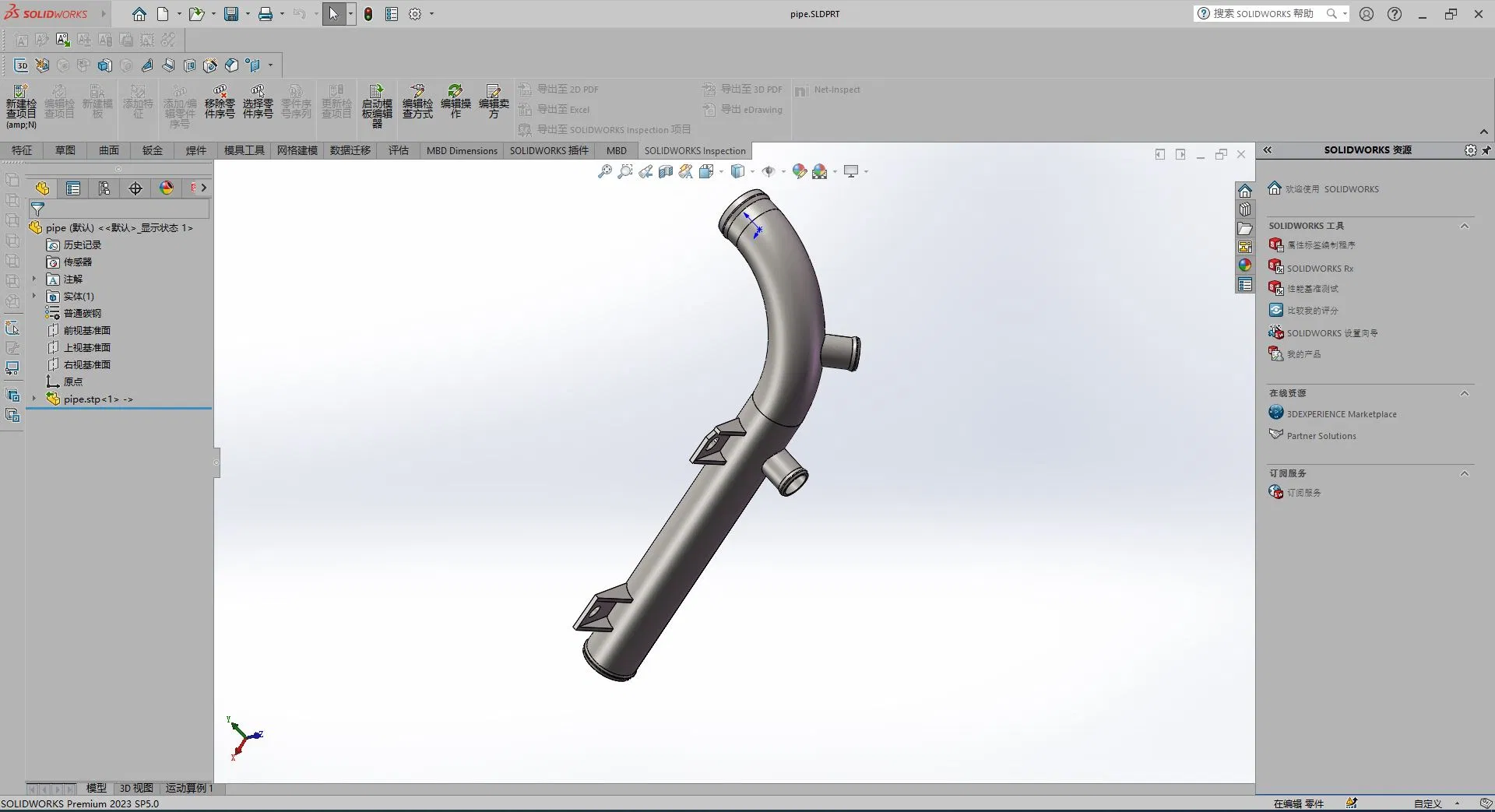This screenshot has height=812, width=1495.
Task: Collapse the task pane with double-chevron
Action: click(1268, 150)
